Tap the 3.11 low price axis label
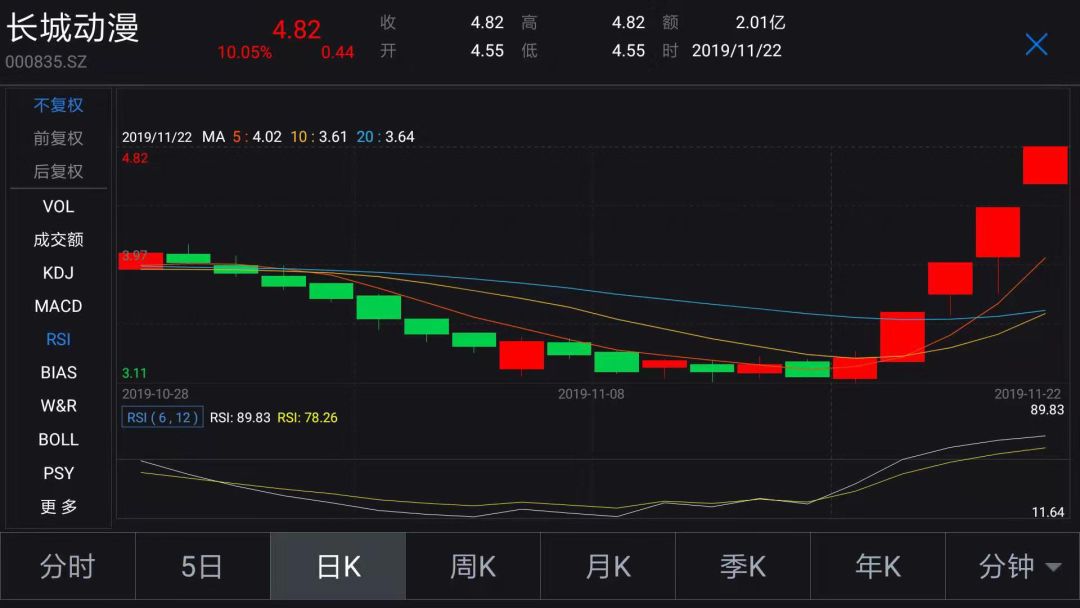Screen dimensions: 1080x608 134,373
